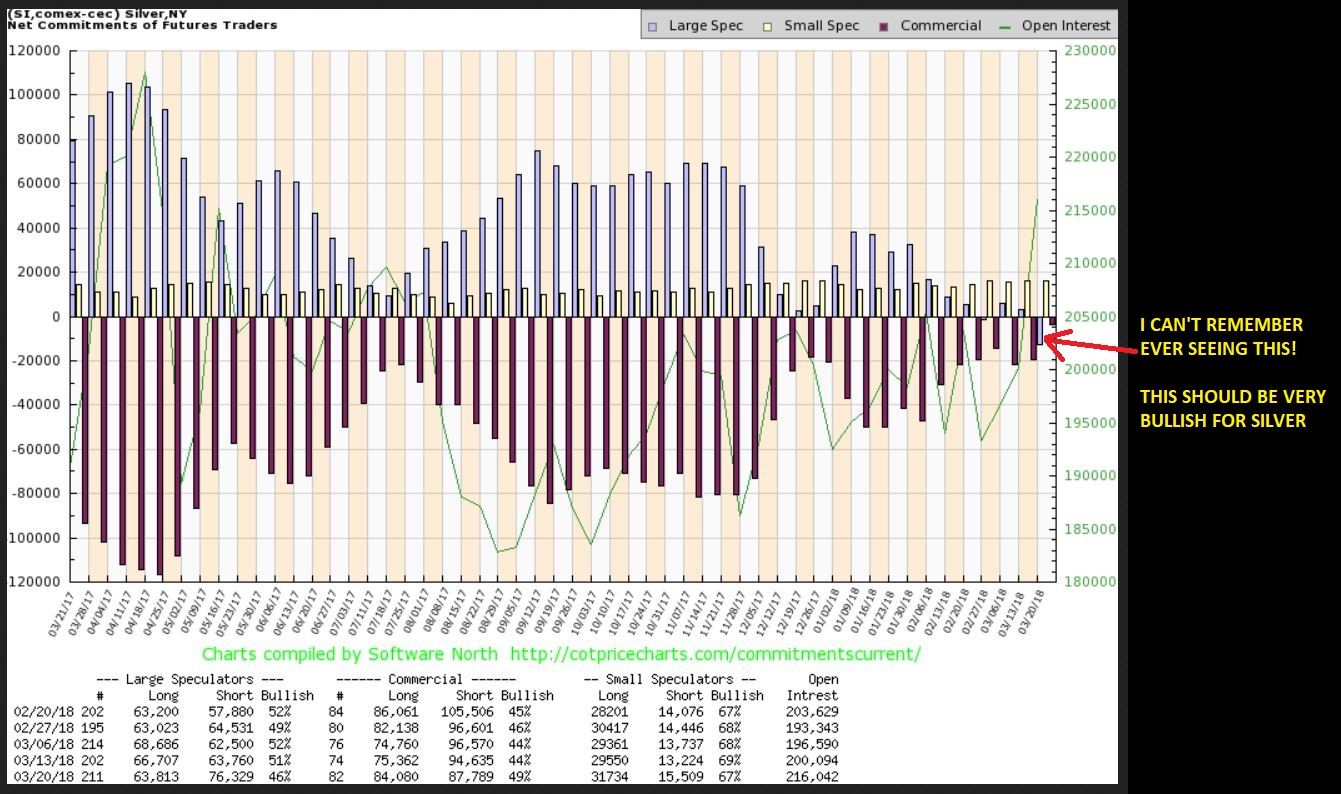Click the Commercial legend purple swatch

(885, 26)
